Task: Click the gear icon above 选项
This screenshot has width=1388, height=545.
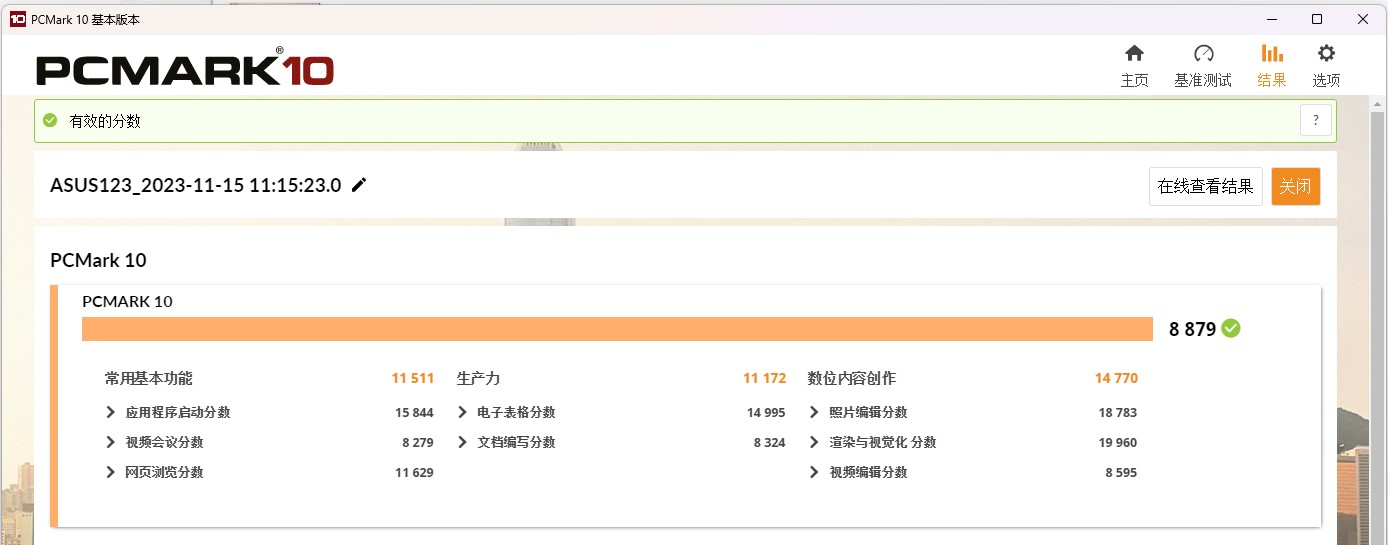Action: 1326,53
